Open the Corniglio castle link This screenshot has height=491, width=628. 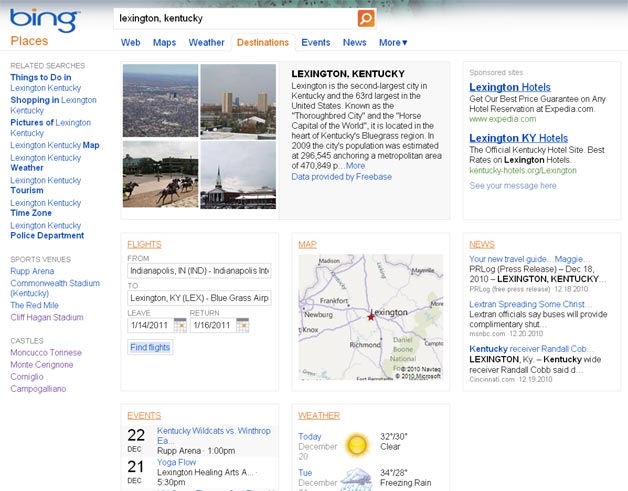tap(27, 376)
